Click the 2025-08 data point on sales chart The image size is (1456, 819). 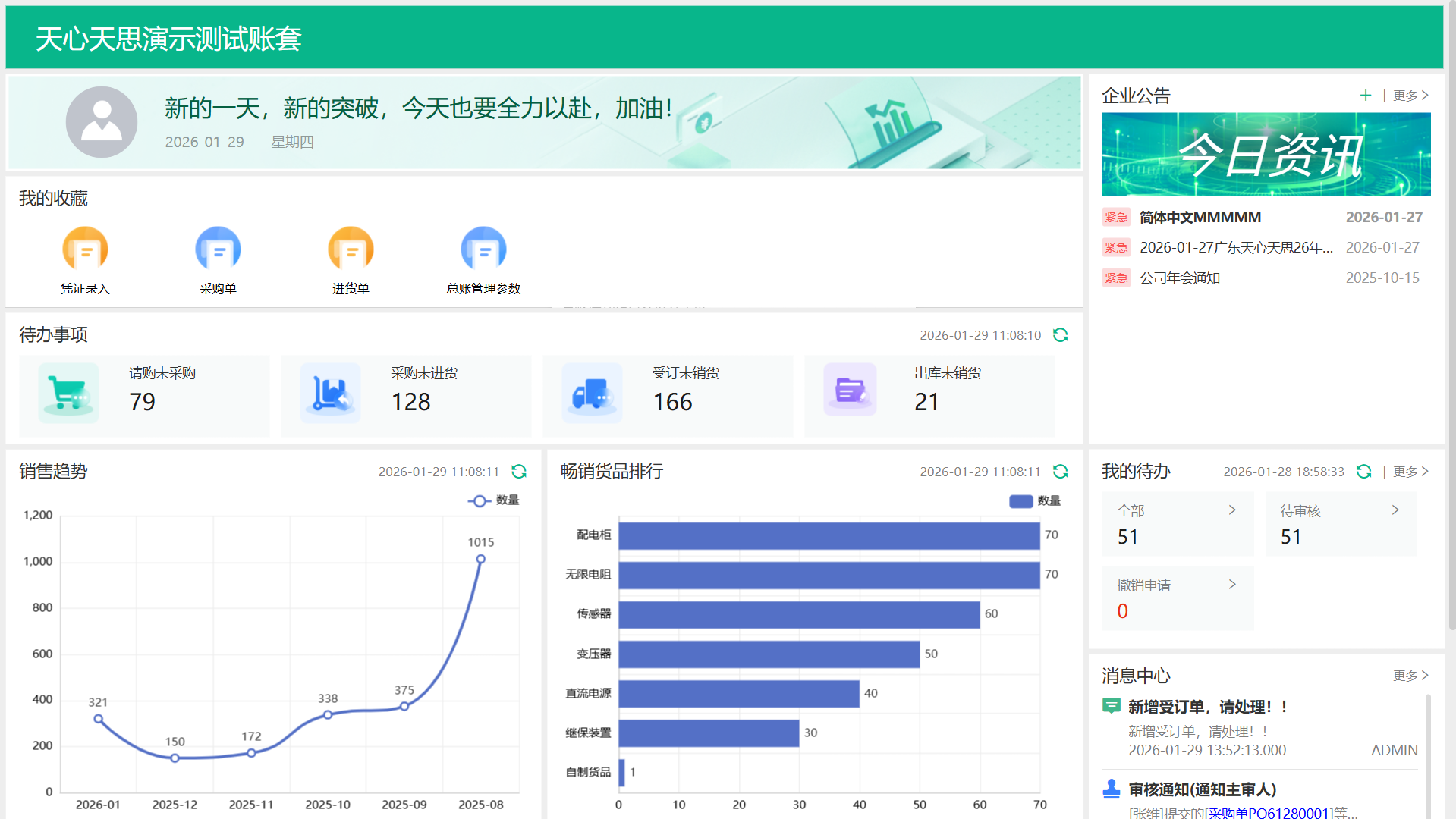(480, 559)
